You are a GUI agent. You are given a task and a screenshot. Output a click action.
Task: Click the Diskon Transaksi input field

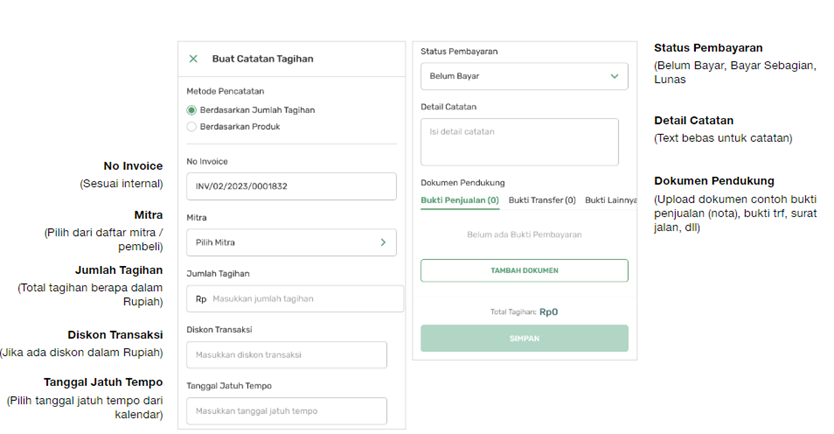286,355
